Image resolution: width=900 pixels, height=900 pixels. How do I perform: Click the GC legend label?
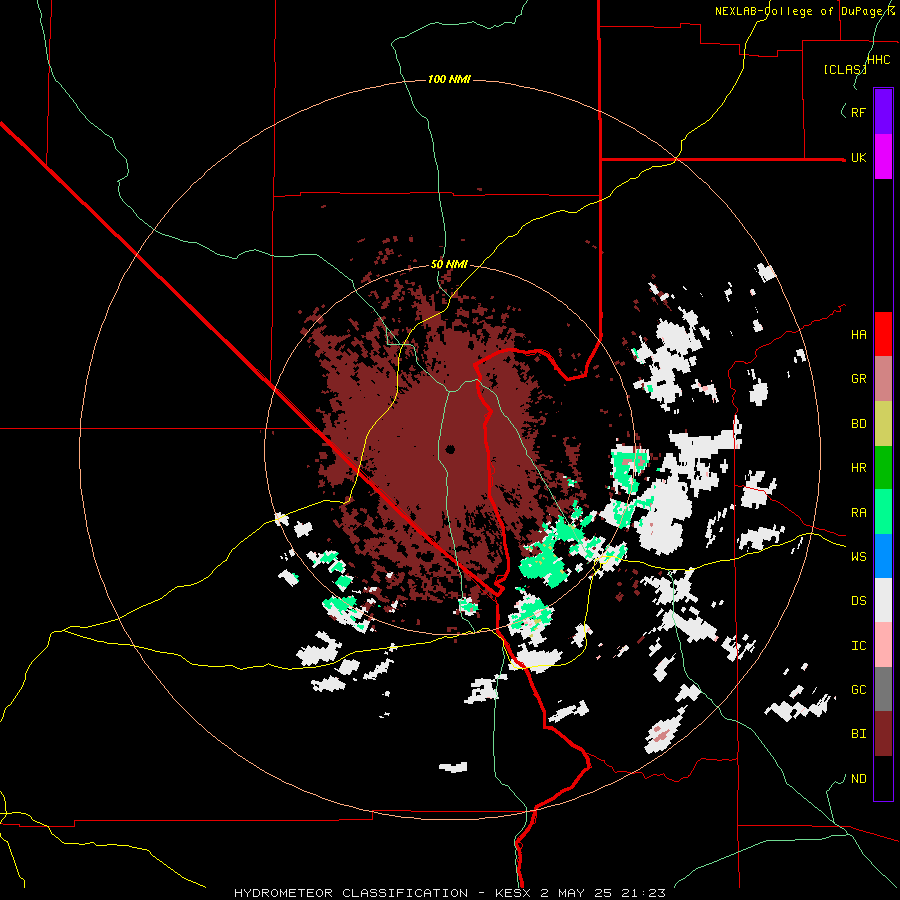click(x=858, y=690)
